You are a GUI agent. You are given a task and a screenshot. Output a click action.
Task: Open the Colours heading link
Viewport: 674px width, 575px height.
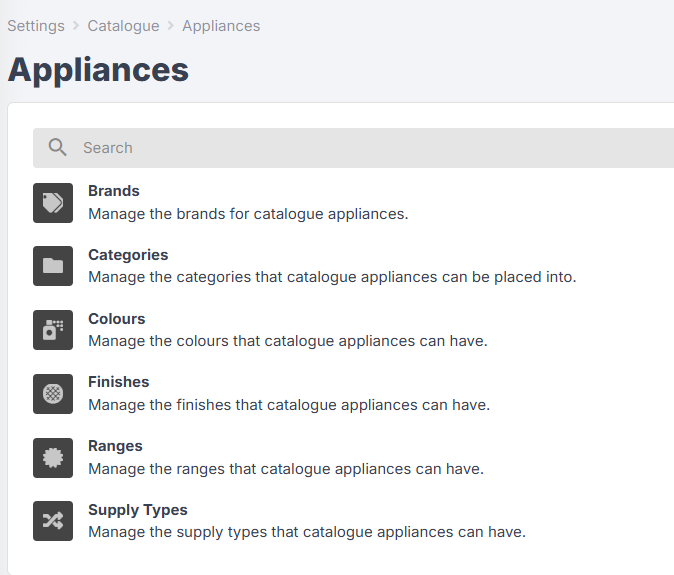(x=117, y=319)
